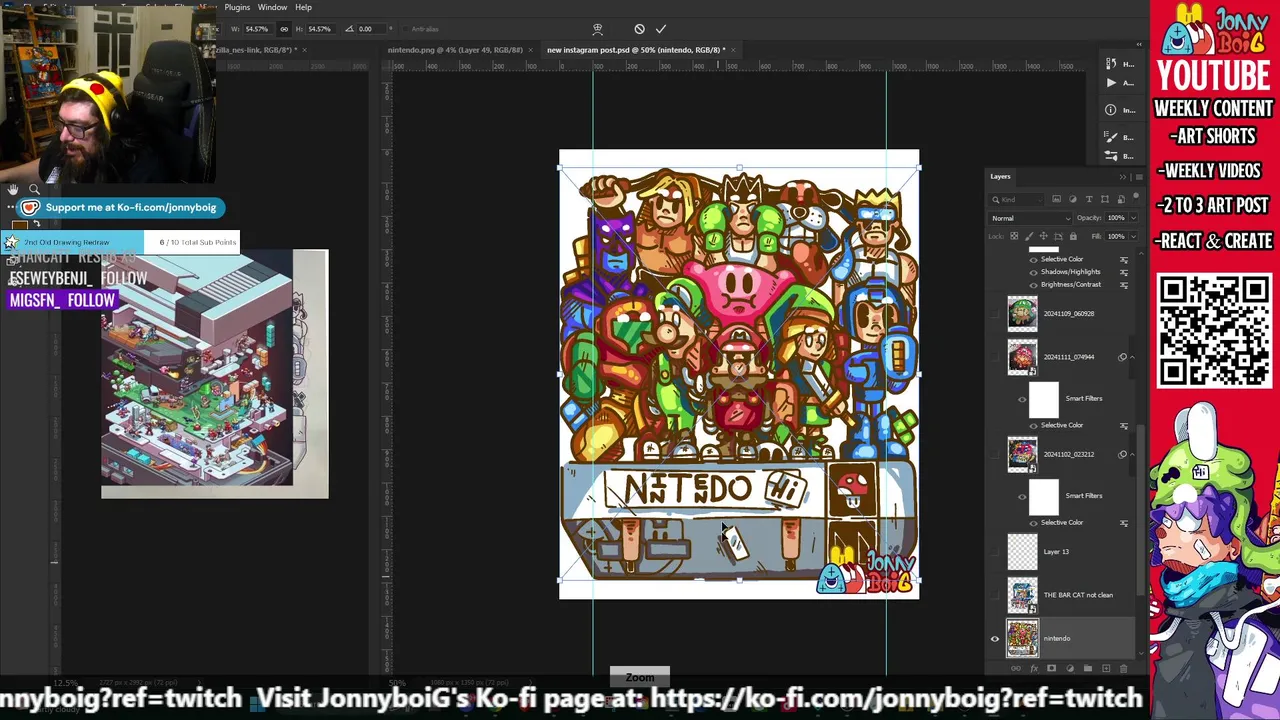Viewport: 1280px width, 720px height.
Task: Open Layers panel flyout menu icon
Action: pyautogui.click(x=1138, y=177)
